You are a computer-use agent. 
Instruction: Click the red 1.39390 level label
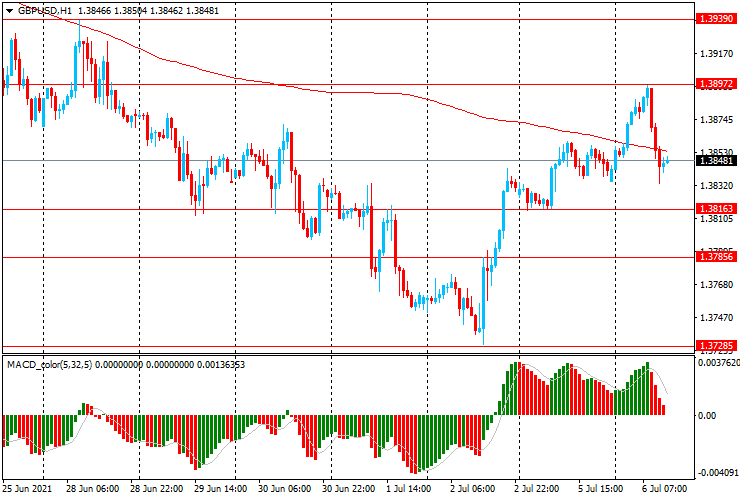[716, 19]
